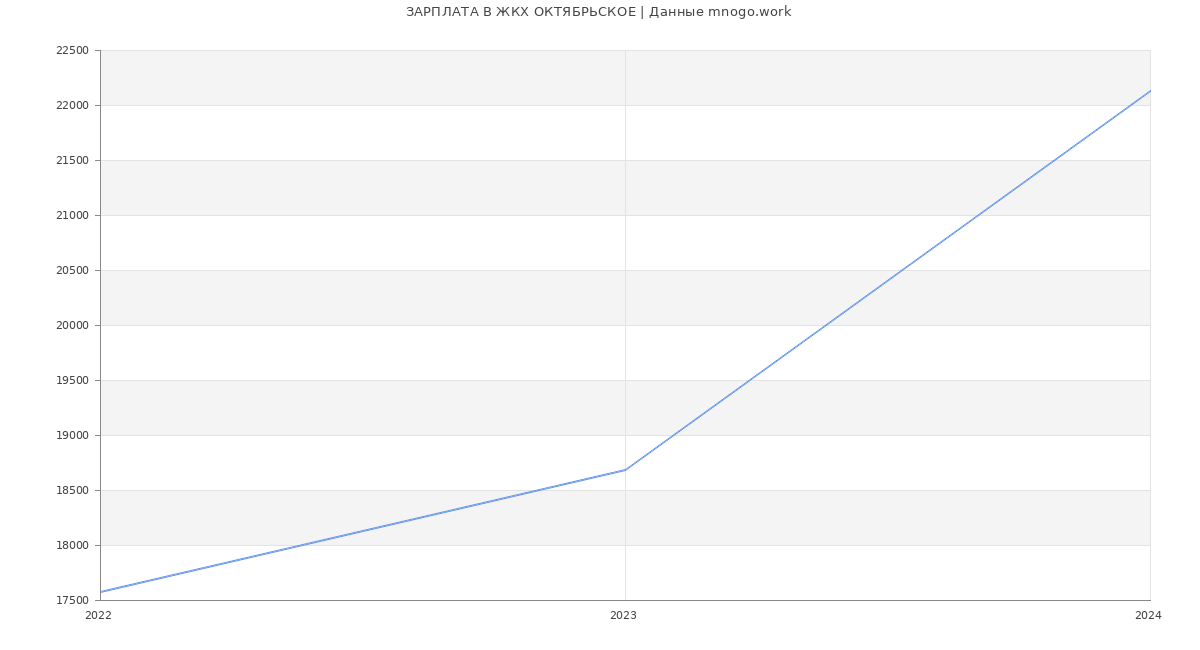1200x650 pixels.
Task: Select the 2023 x-axis label
Action: pos(623,616)
